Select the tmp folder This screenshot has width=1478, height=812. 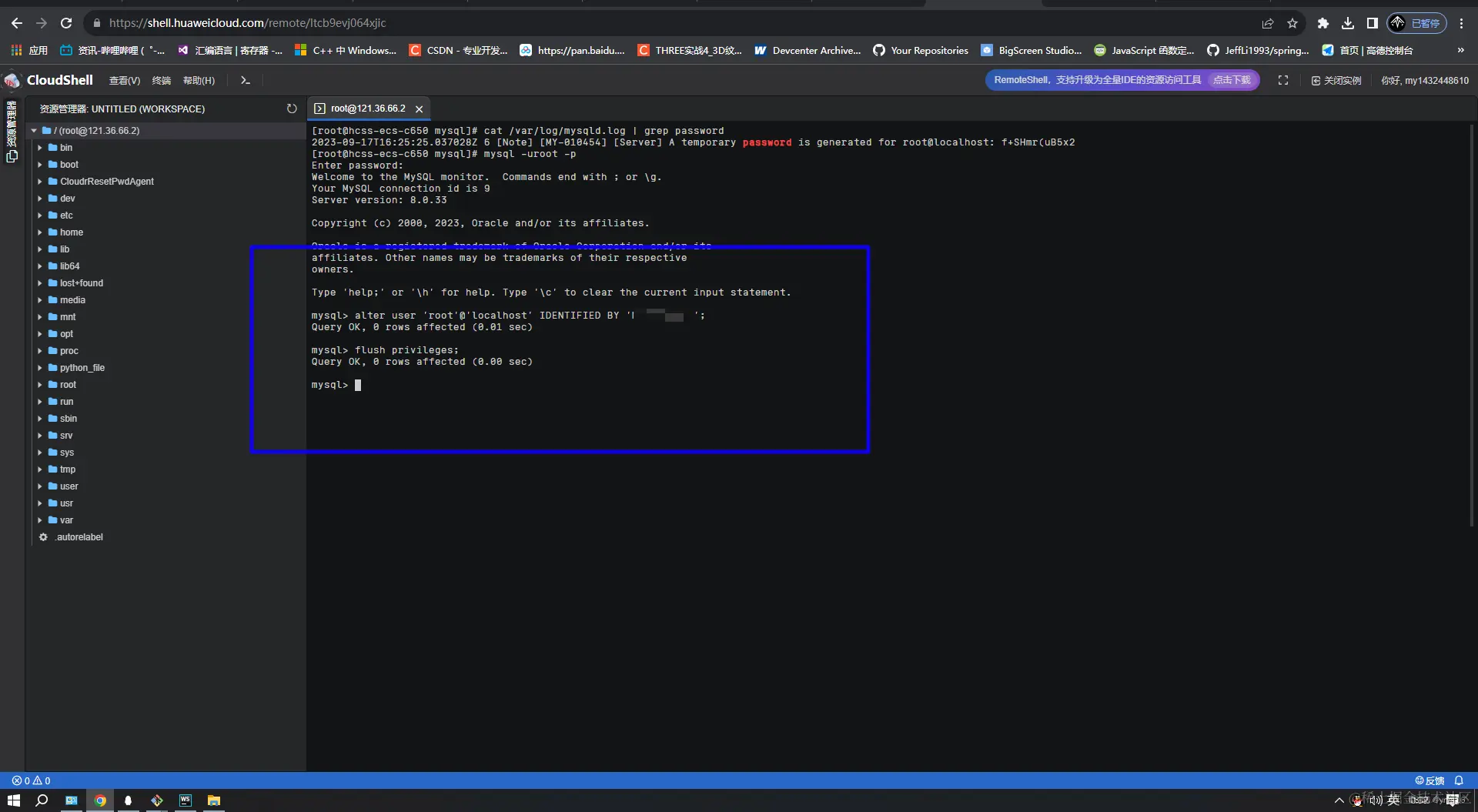click(x=68, y=469)
